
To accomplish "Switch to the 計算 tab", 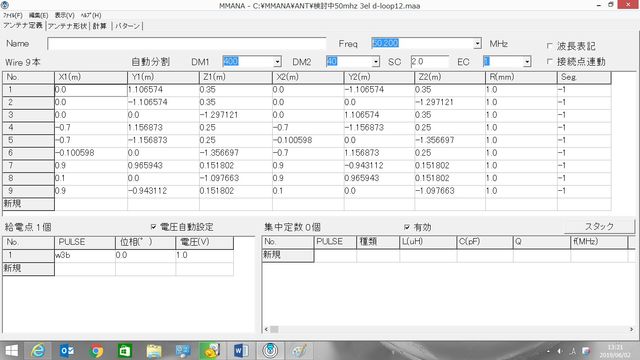I will click(x=99, y=26).
